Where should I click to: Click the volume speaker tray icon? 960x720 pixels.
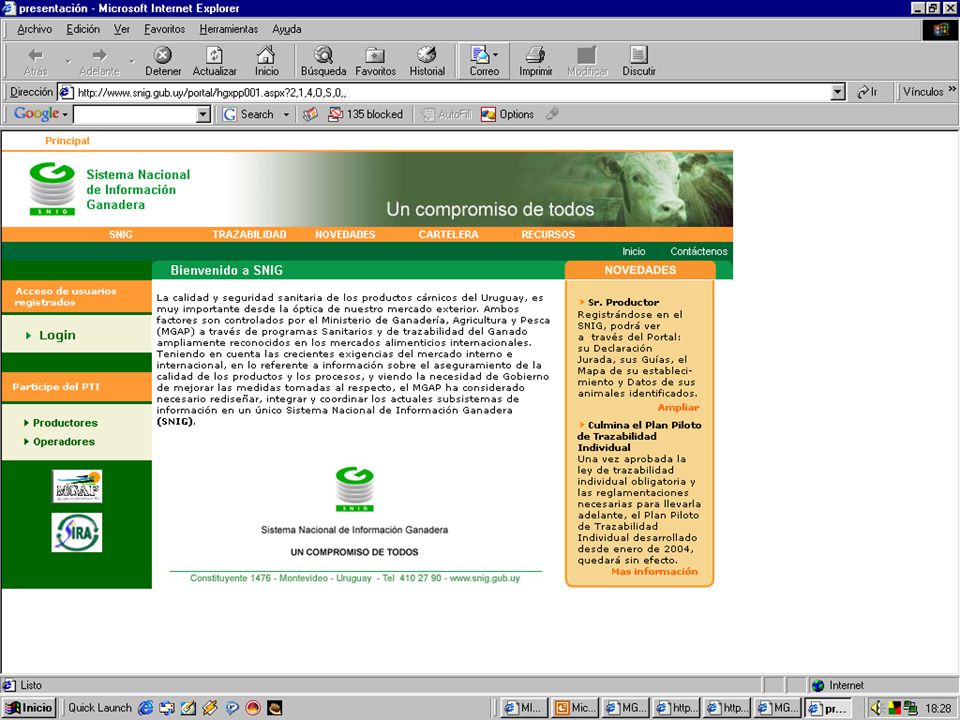(x=876, y=708)
